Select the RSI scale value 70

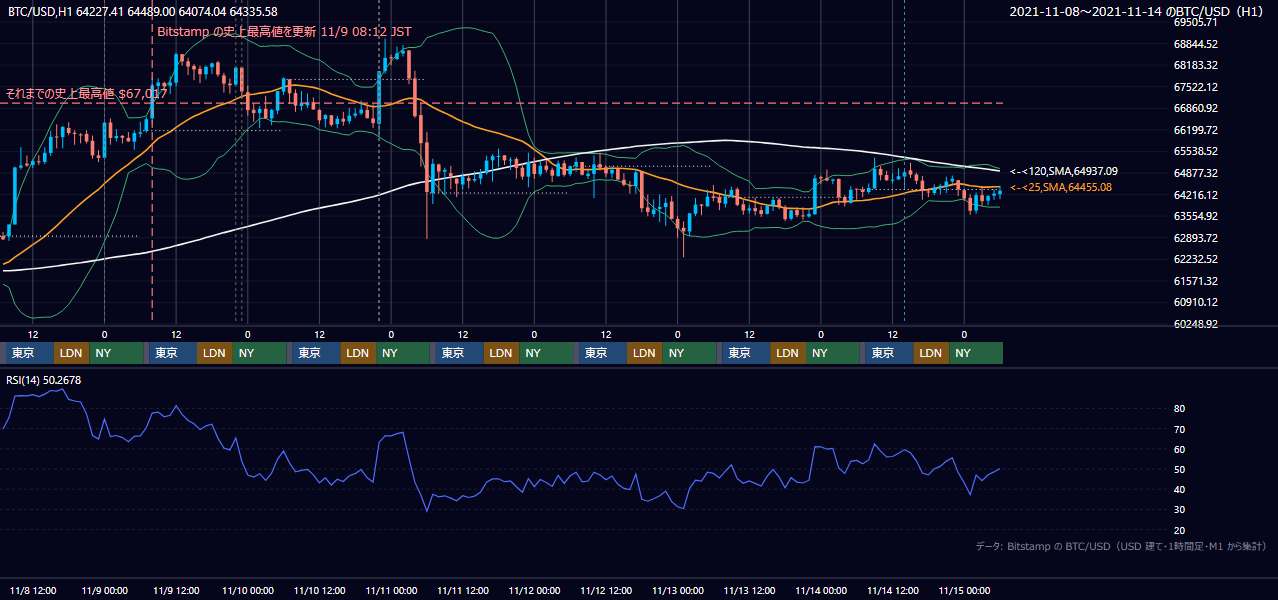click(x=1180, y=429)
